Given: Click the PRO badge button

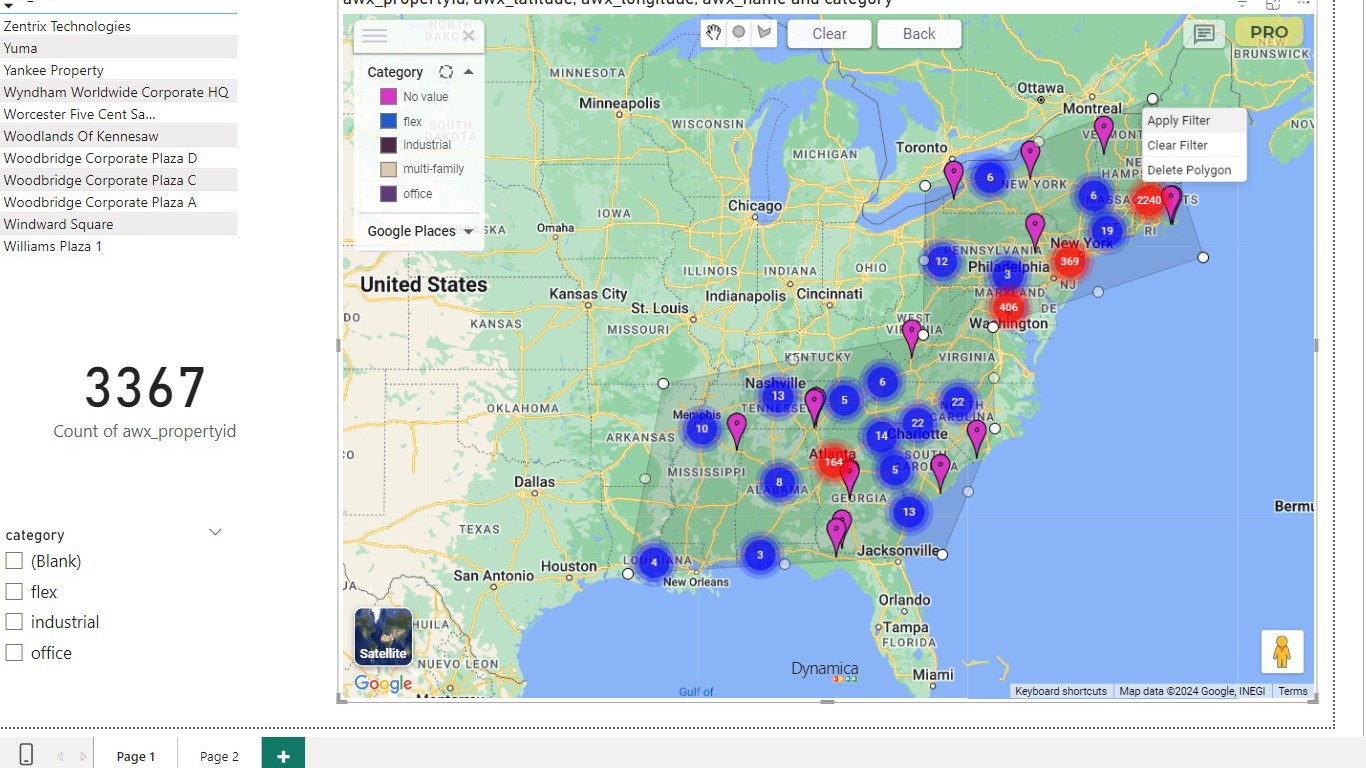Looking at the screenshot, I should click(1269, 33).
